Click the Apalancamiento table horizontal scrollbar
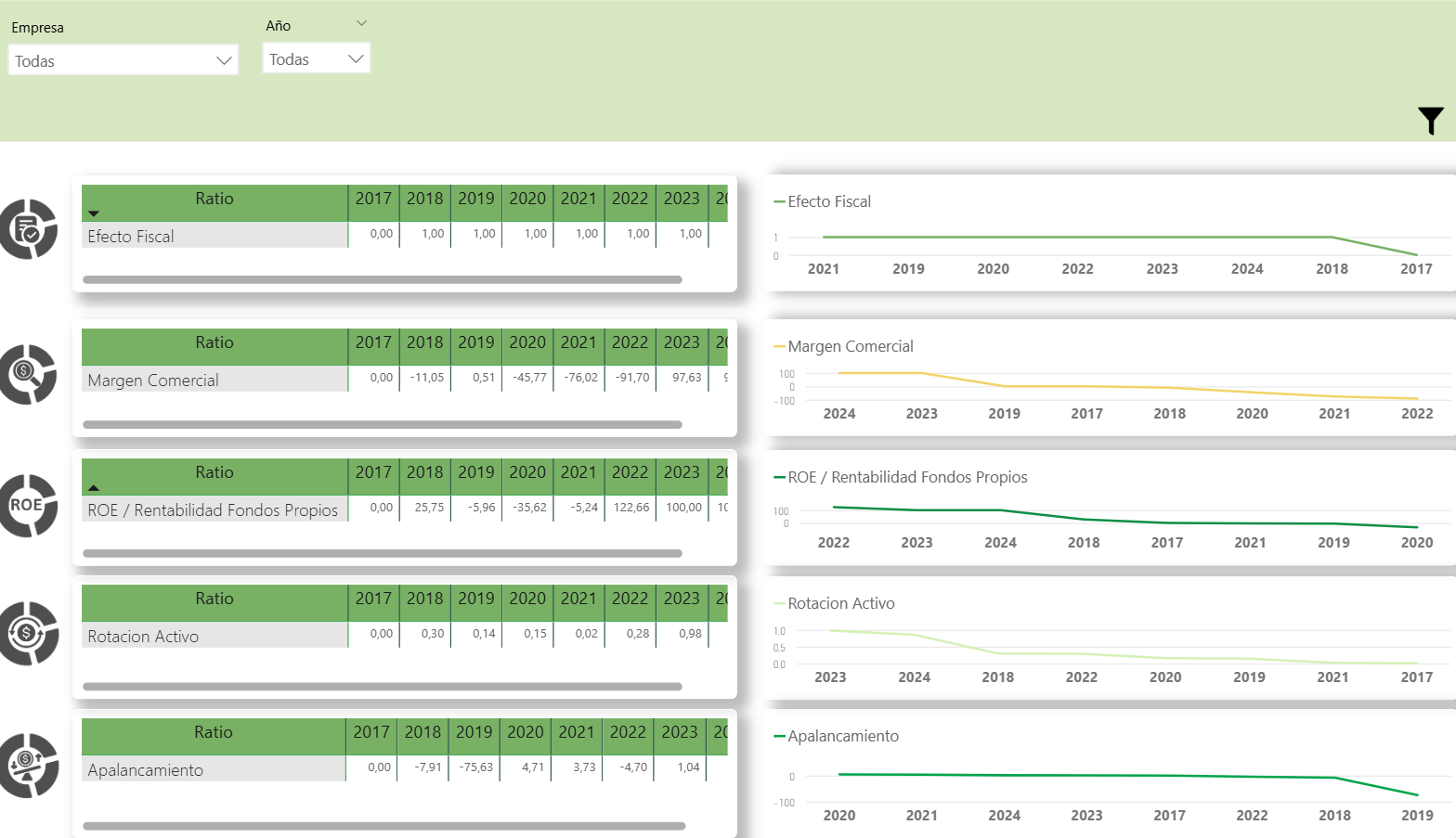 [x=383, y=826]
